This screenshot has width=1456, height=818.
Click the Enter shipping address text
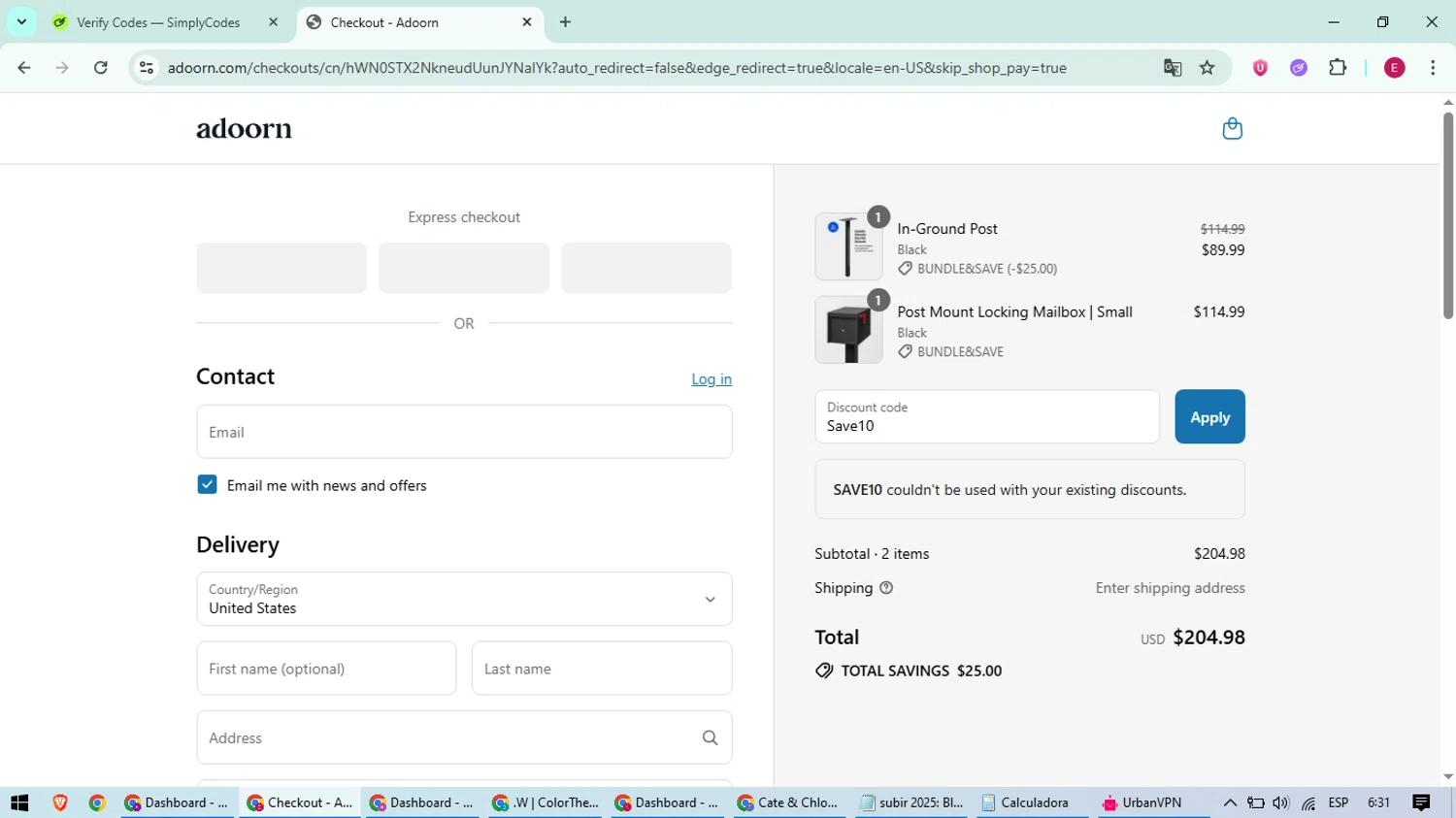(1171, 588)
